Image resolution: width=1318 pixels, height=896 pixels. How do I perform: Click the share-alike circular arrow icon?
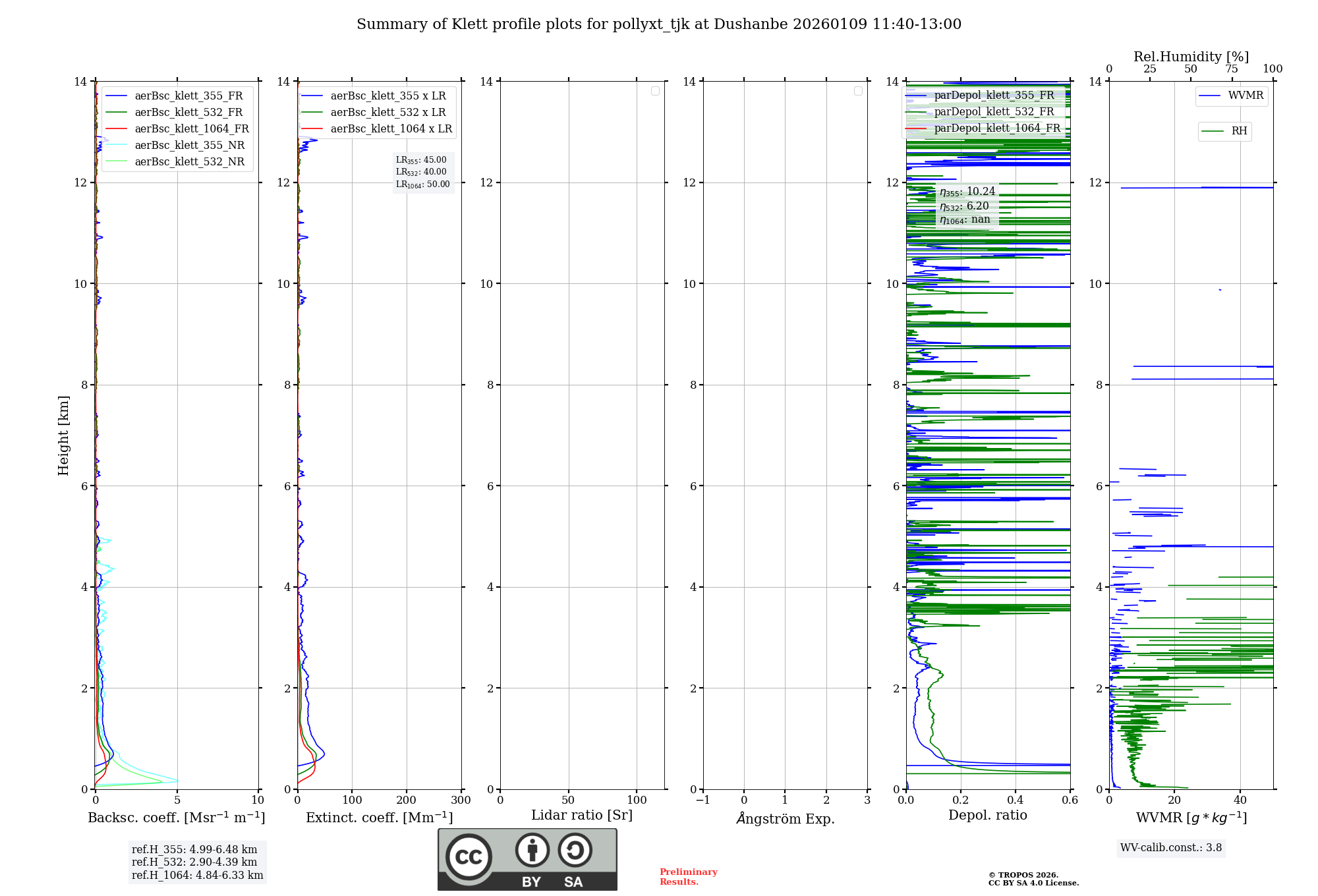click(575, 851)
